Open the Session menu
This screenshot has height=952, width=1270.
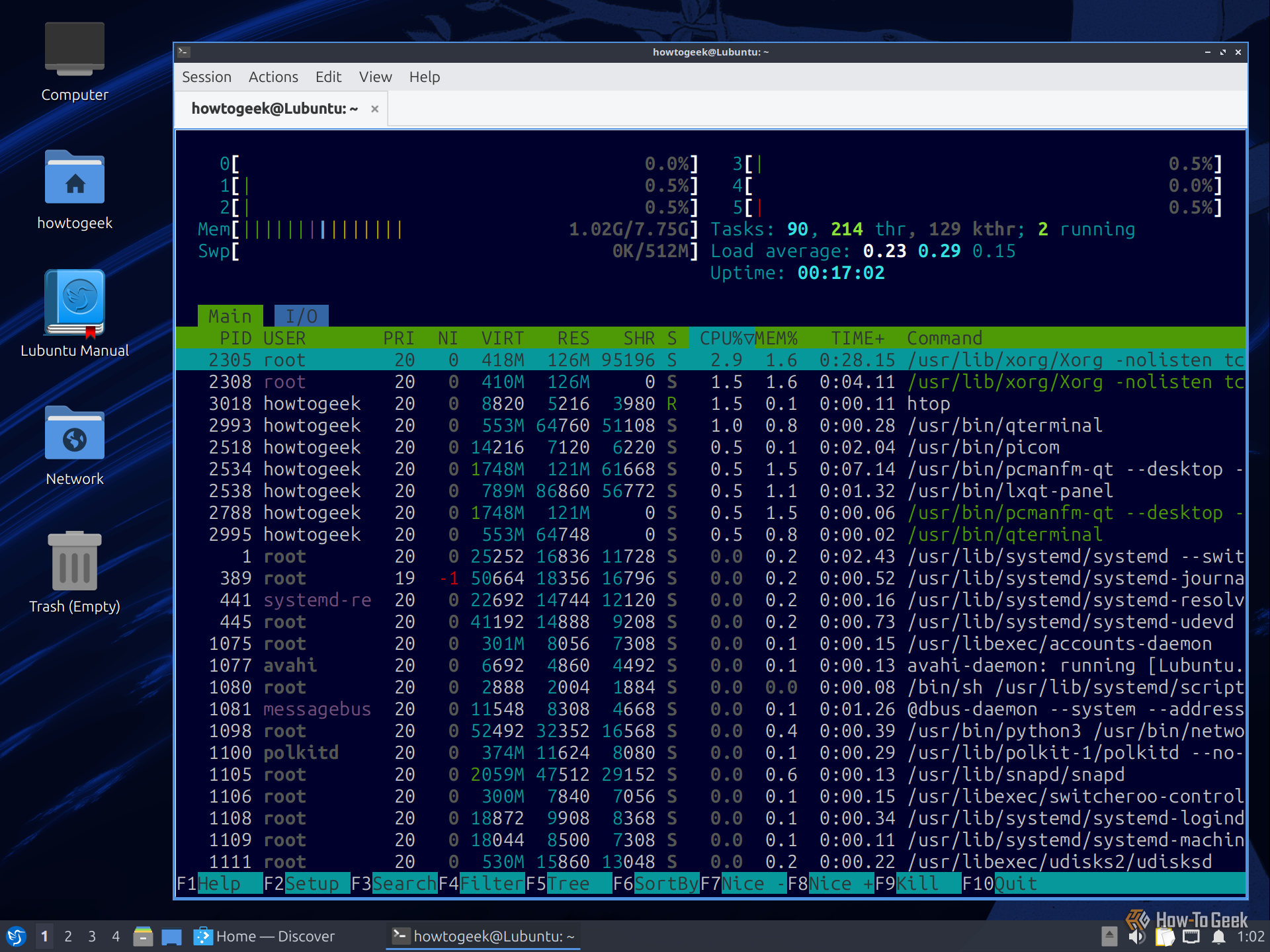pos(206,77)
